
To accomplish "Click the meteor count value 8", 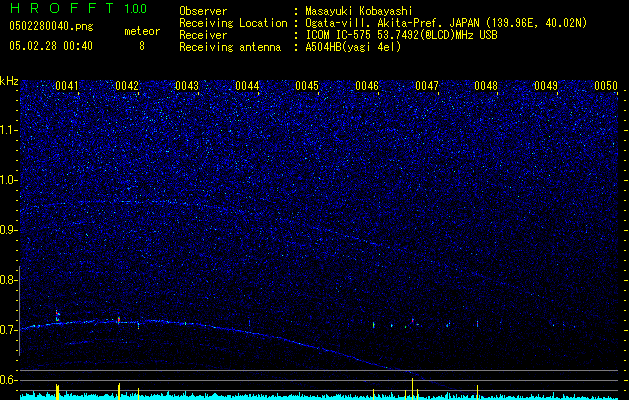I will (x=142, y=46).
